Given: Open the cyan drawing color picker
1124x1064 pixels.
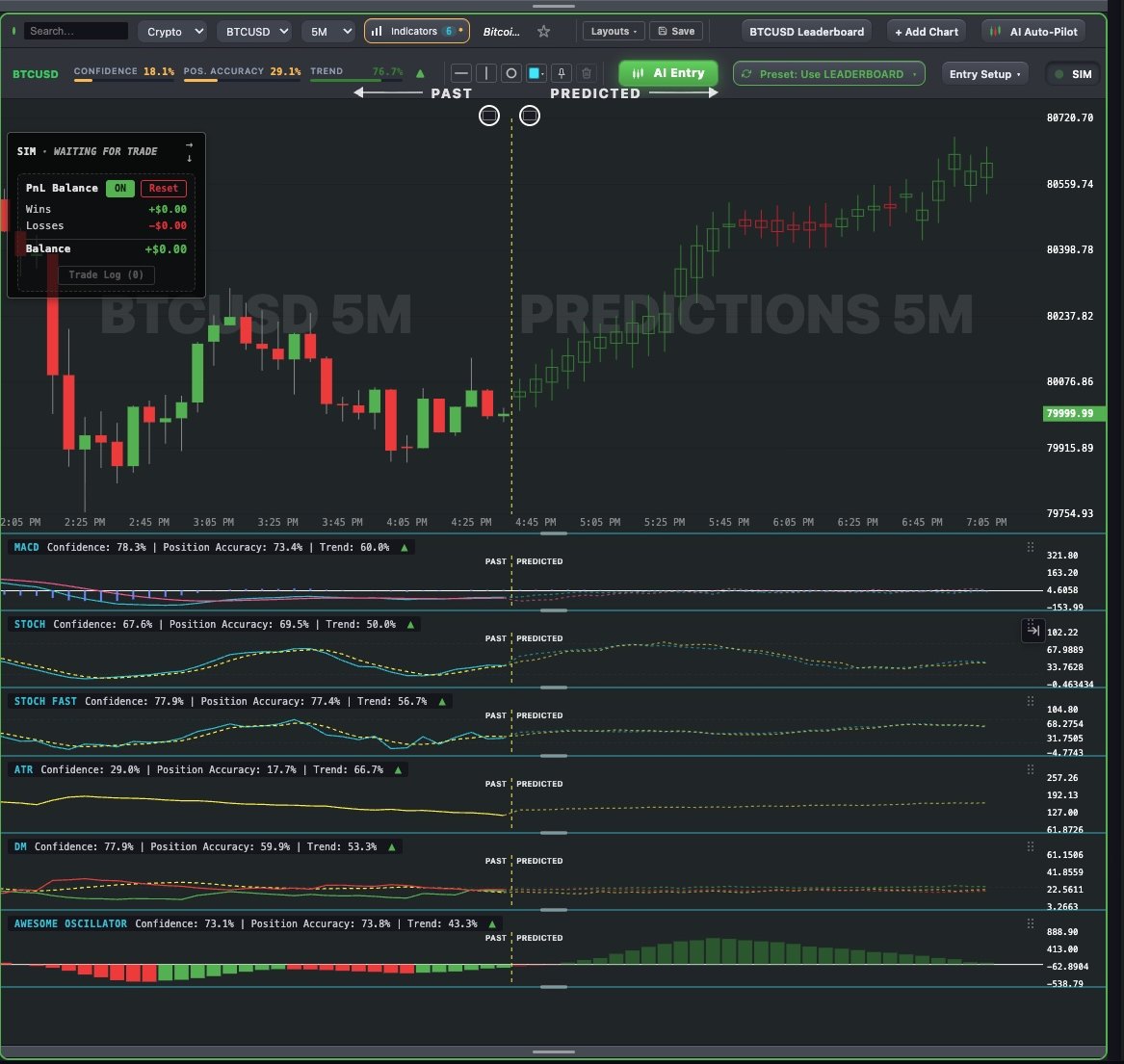Looking at the screenshot, I should coord(536,73).
